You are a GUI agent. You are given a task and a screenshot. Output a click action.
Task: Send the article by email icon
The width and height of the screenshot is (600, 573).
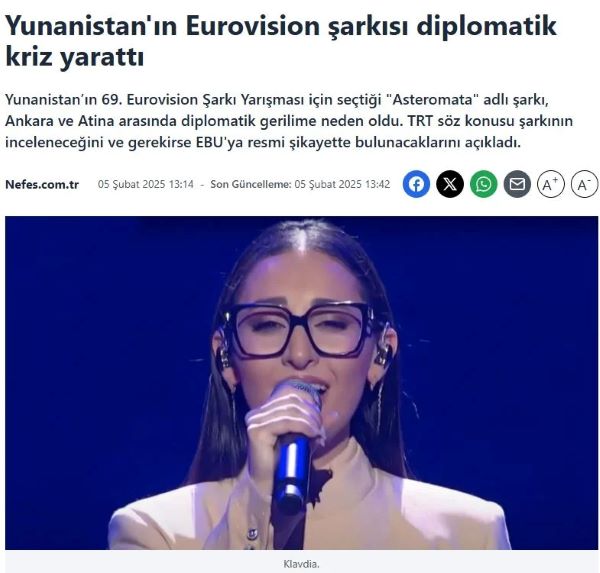pos(517,184)
